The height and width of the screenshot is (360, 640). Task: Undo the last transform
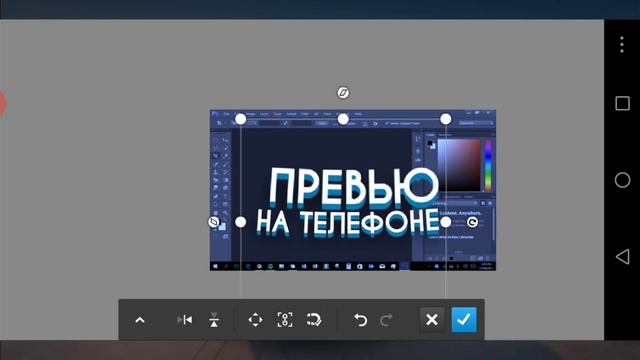[x=360, y=320]
